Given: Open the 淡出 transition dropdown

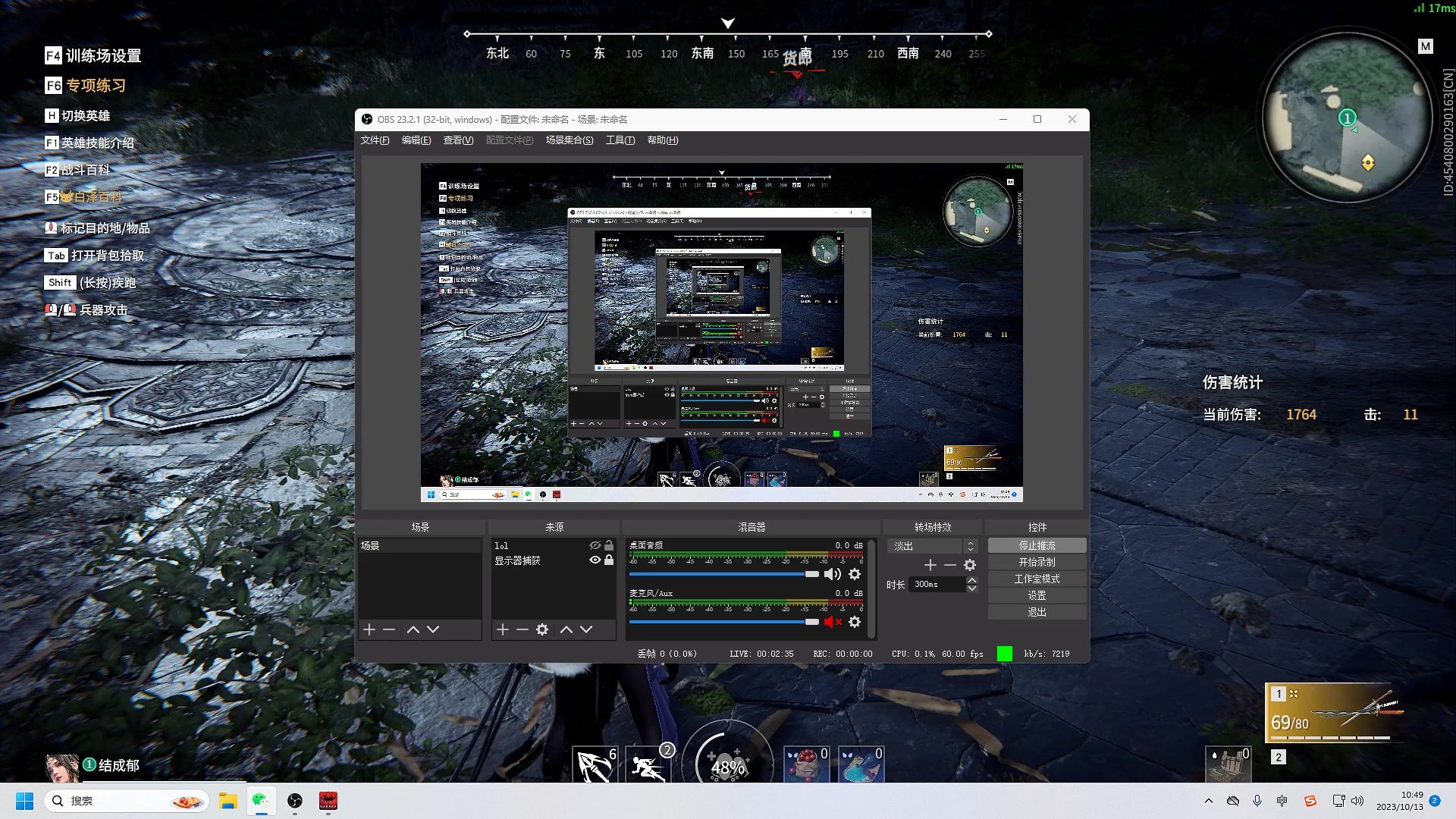Looking at the screenshot, I should 932,546.
